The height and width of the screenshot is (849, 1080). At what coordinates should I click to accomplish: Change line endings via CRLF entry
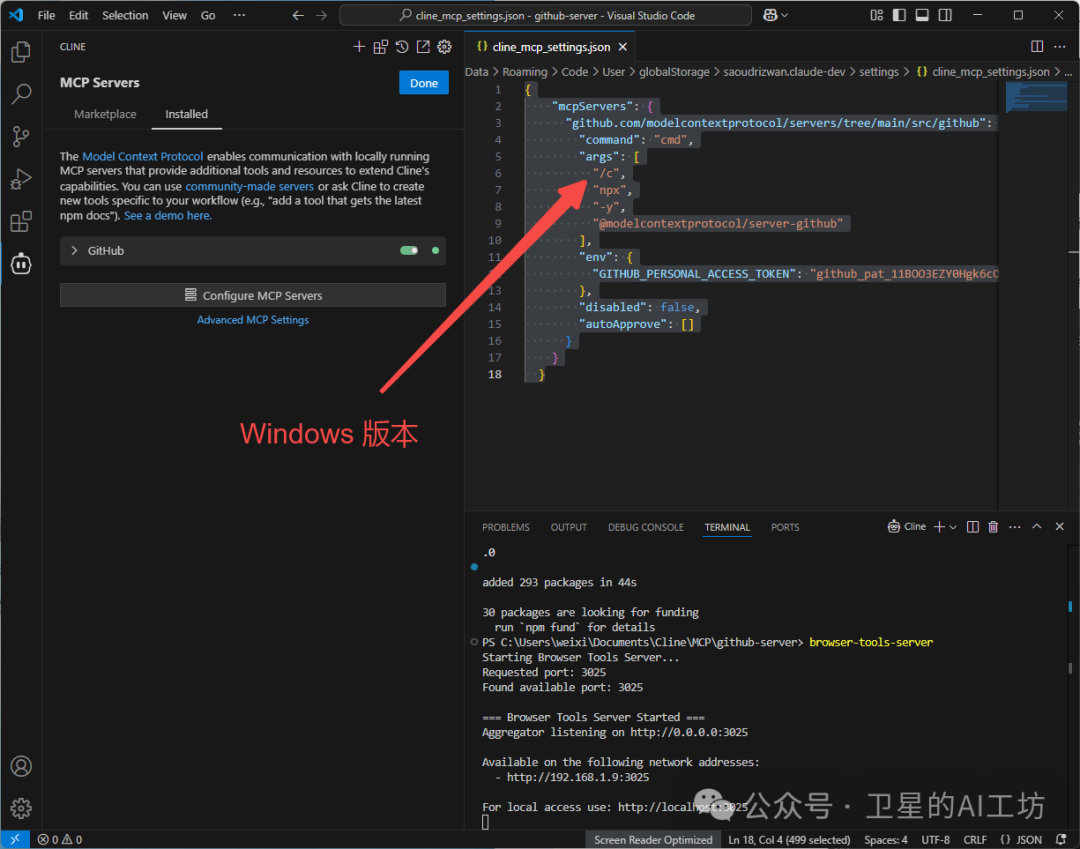[x=975, y=839]
